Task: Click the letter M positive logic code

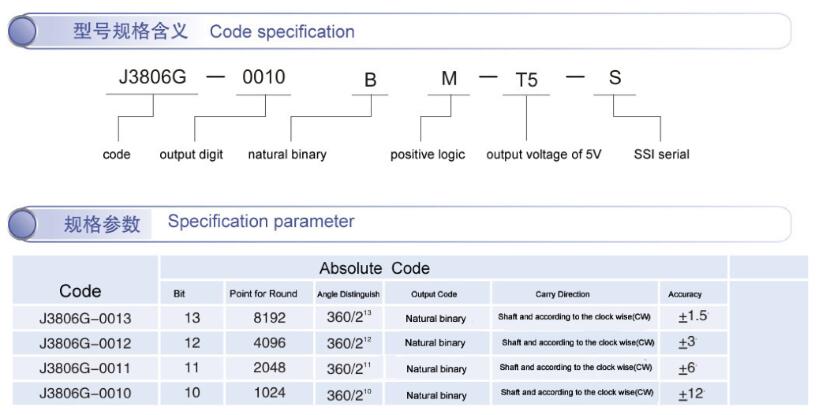Action: coord(449,79)
